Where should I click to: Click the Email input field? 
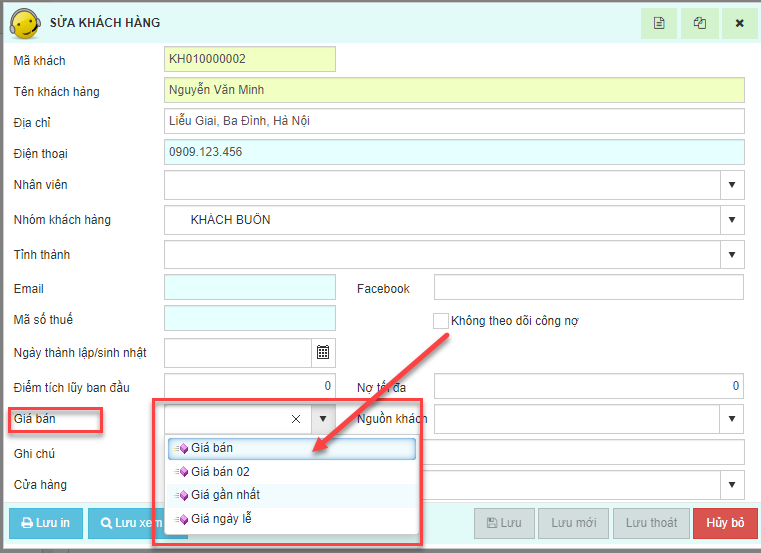click(250, 288)
